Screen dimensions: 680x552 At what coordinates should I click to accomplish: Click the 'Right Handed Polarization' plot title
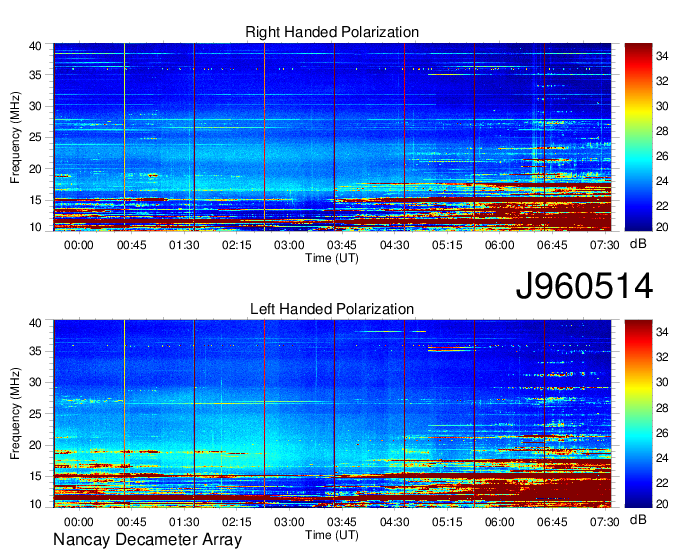click(332, 32)
